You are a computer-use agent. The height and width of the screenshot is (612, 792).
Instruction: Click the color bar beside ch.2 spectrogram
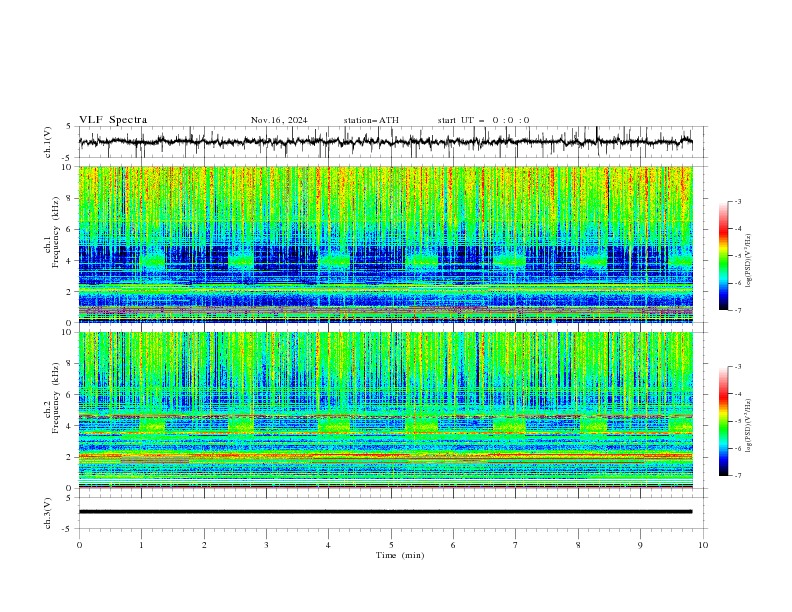pyautogui.click(x=723, y=421)
